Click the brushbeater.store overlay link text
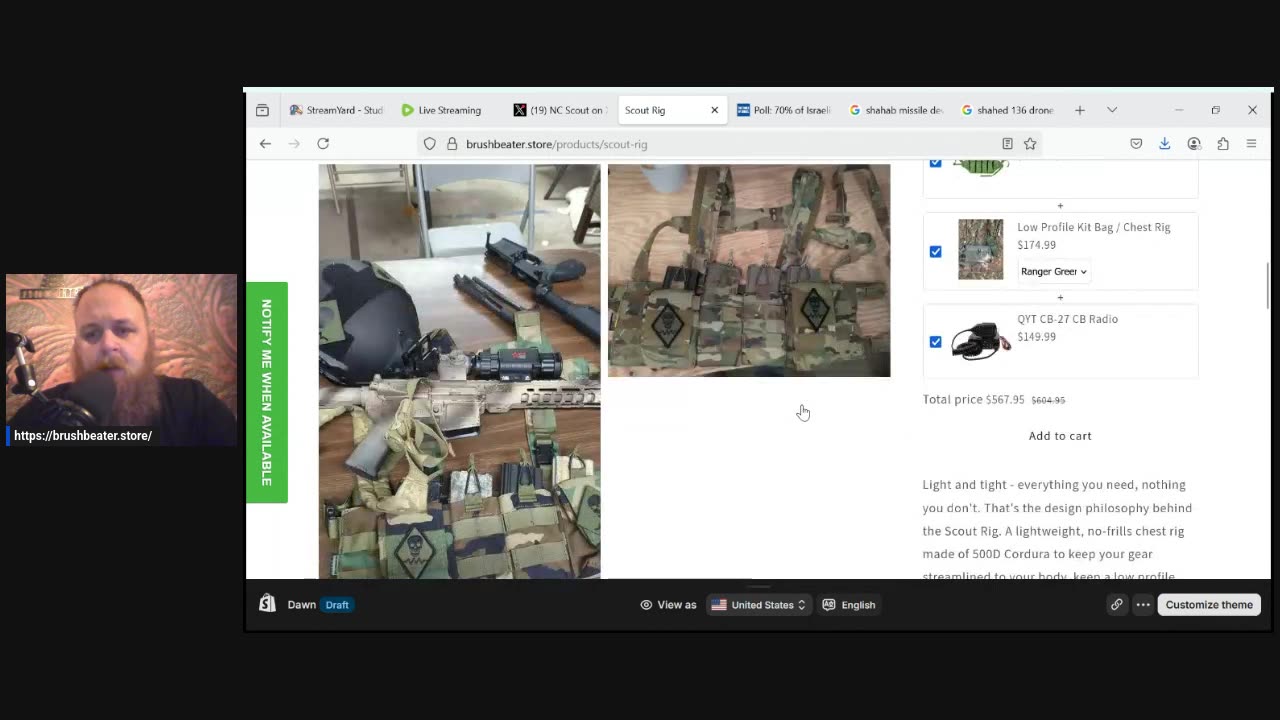1280x720 pixels. [83, 436]
